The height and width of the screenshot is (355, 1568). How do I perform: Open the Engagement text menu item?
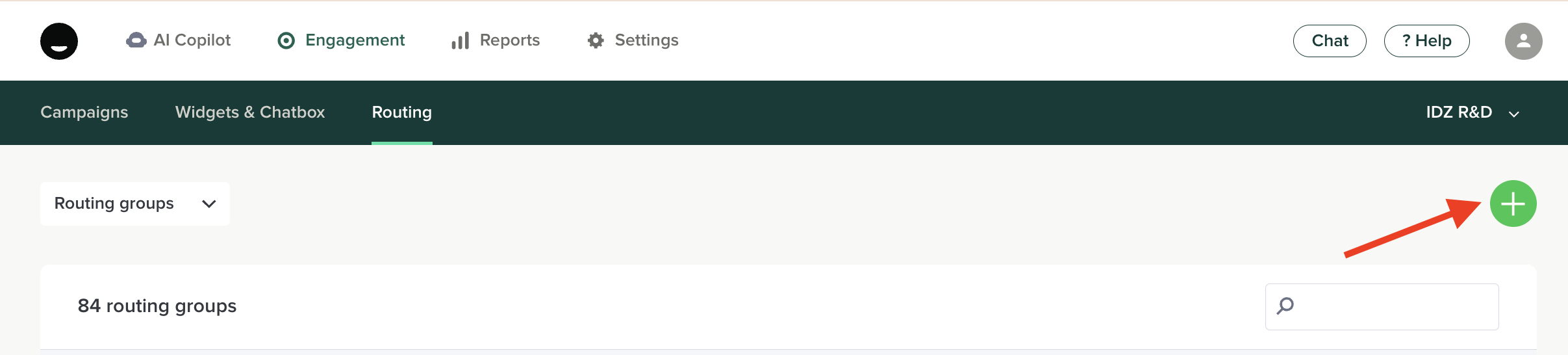355,40
